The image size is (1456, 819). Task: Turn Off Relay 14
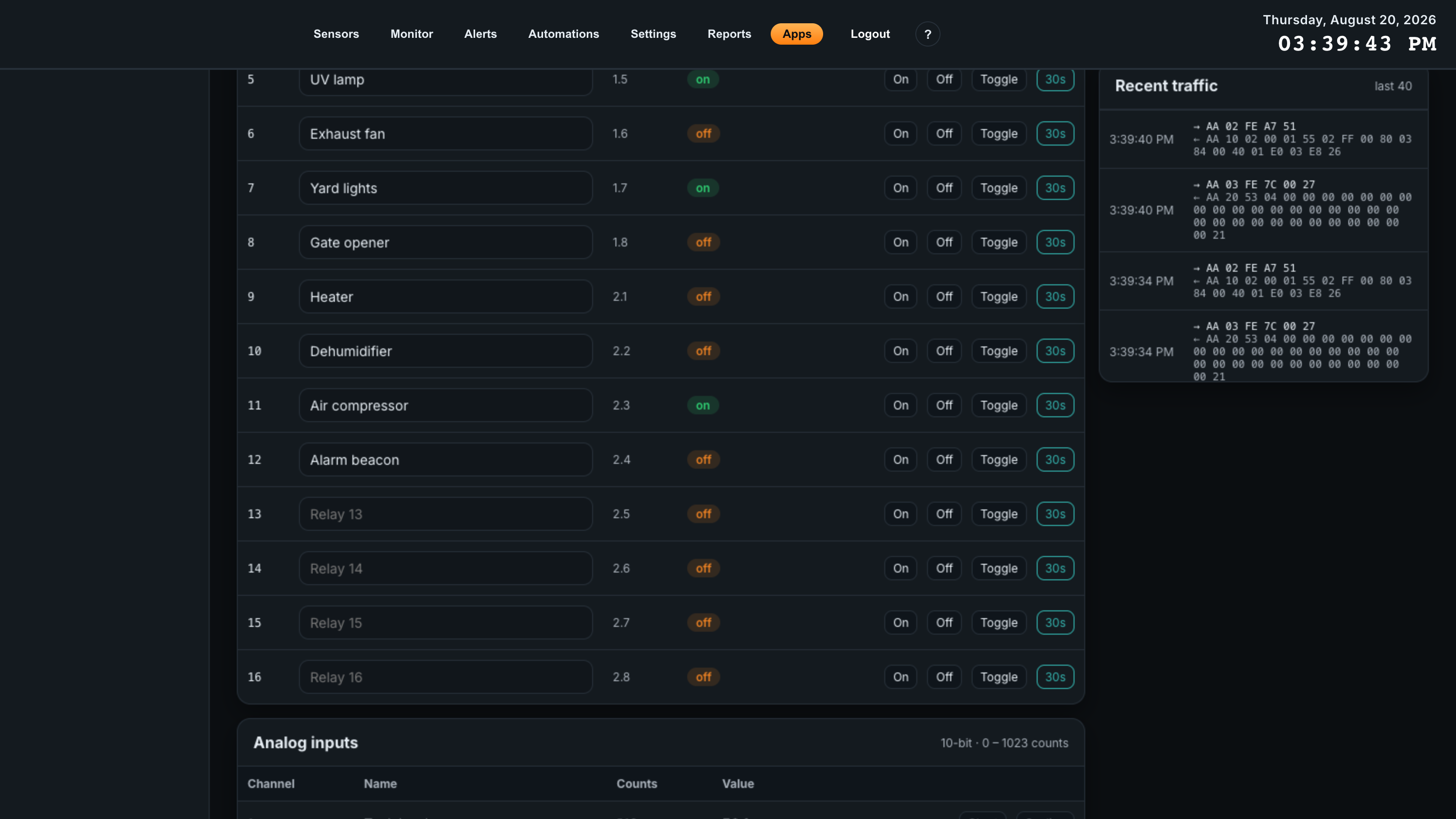click(x=944, y=568)
